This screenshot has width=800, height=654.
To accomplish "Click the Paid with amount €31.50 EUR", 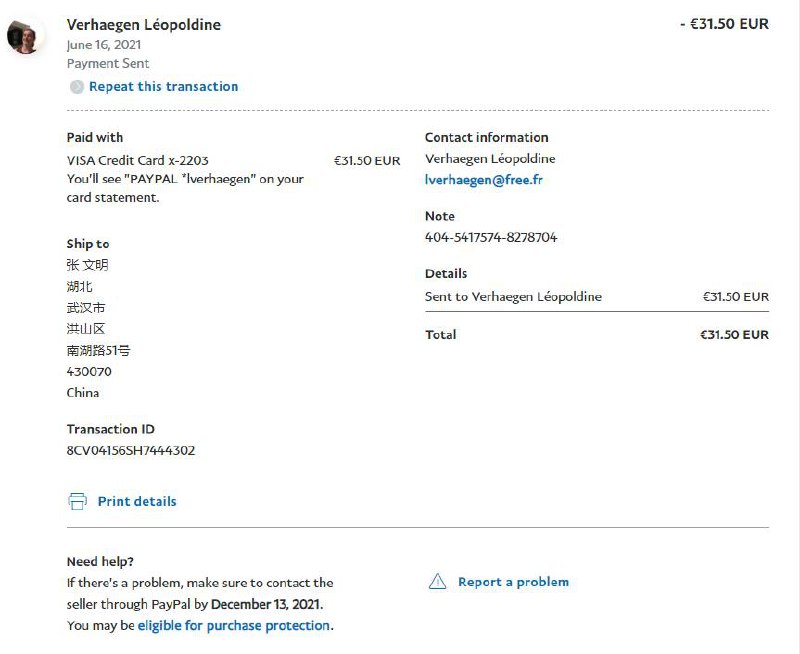I will [367, 161].
